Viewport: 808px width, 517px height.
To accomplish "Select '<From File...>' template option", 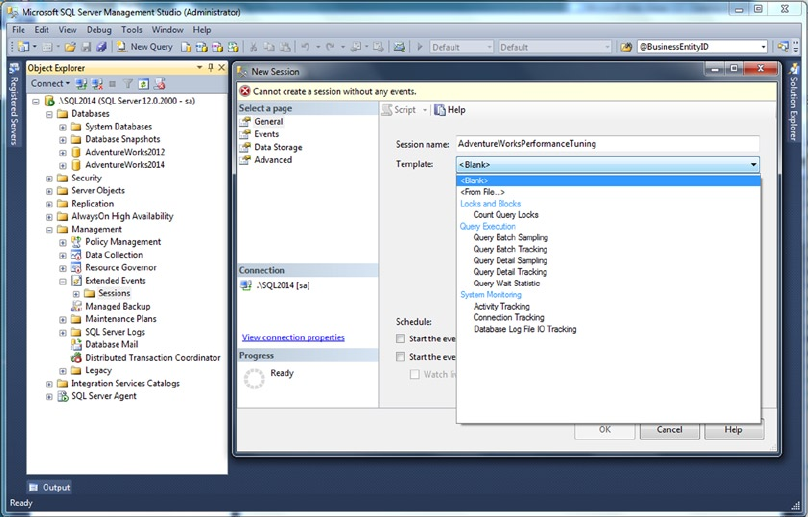I will click(482, 192).
